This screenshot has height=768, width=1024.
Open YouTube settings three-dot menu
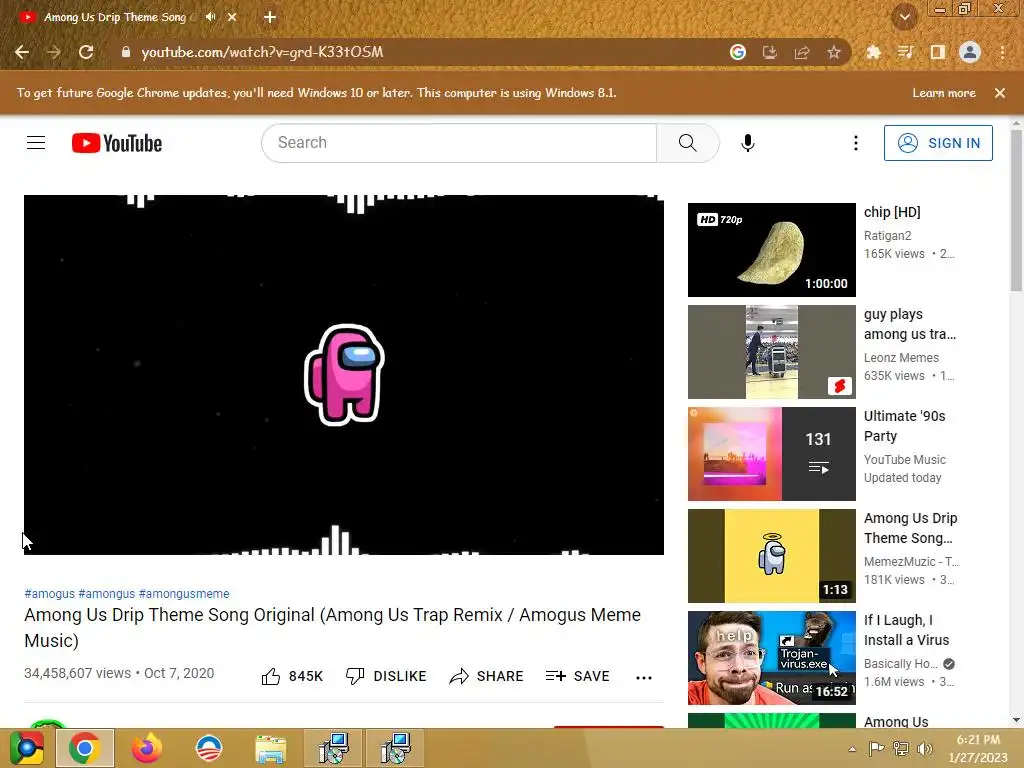[x=856, y=142]
